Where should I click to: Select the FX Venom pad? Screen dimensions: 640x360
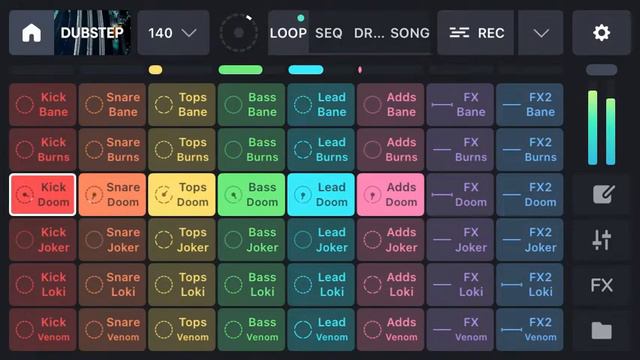460,330
